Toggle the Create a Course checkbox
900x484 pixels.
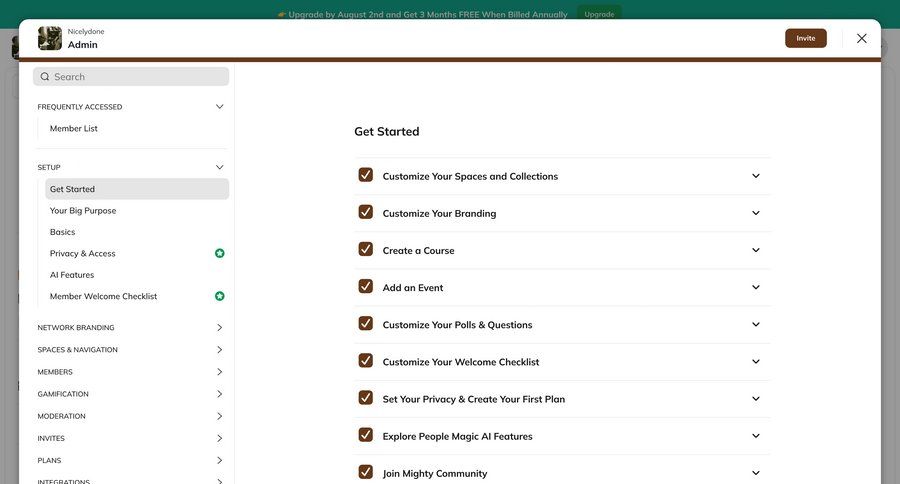click(366, 250)
